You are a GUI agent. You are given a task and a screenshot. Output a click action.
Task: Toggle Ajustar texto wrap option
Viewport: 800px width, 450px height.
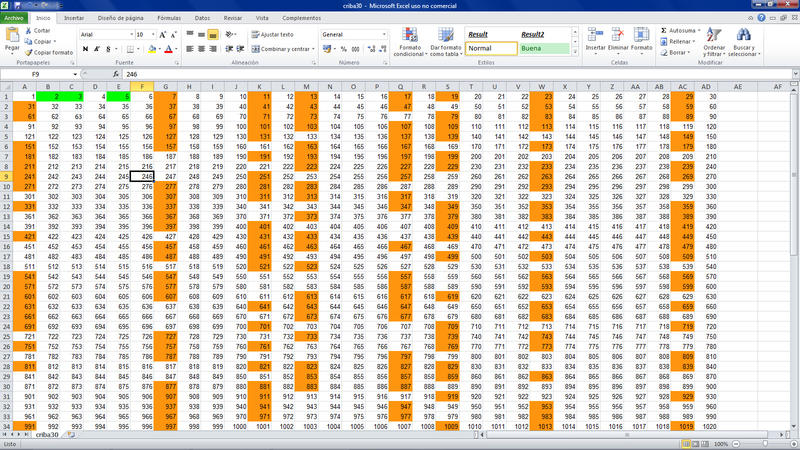pyautogui.click(x=272, y=34)
